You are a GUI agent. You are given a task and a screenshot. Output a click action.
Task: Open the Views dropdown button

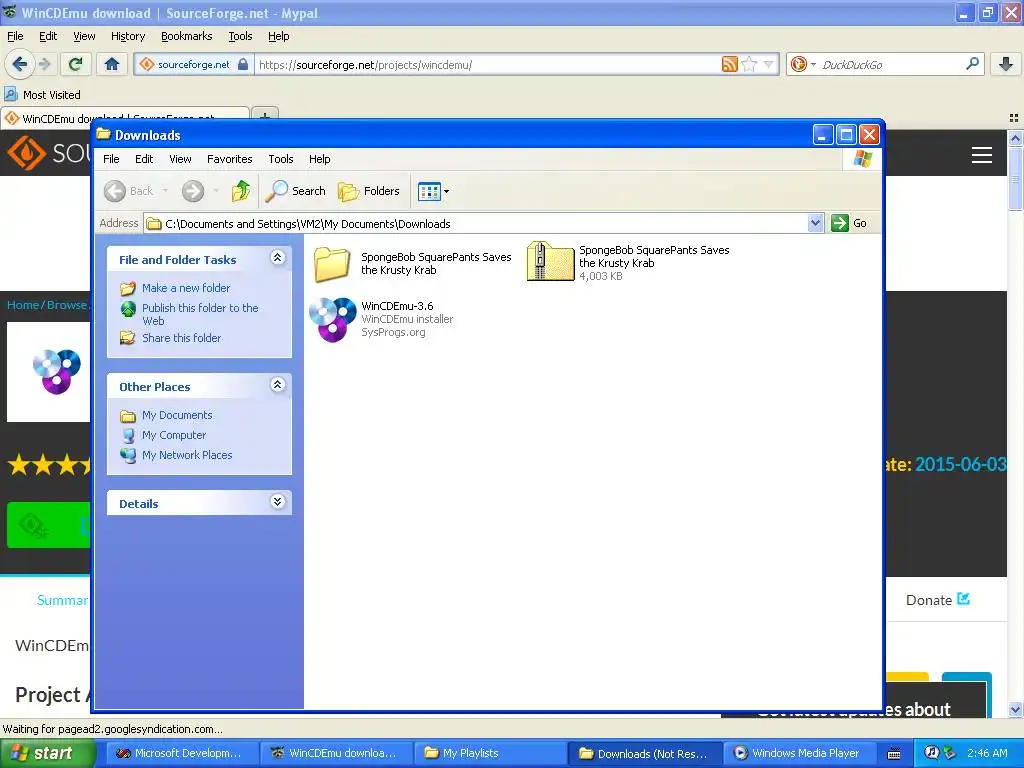[x=433, y=191]
